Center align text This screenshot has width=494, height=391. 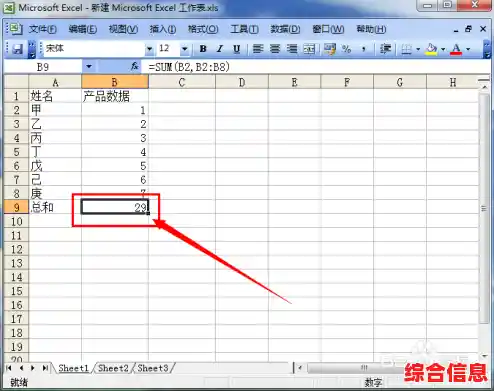coord(275,49)
